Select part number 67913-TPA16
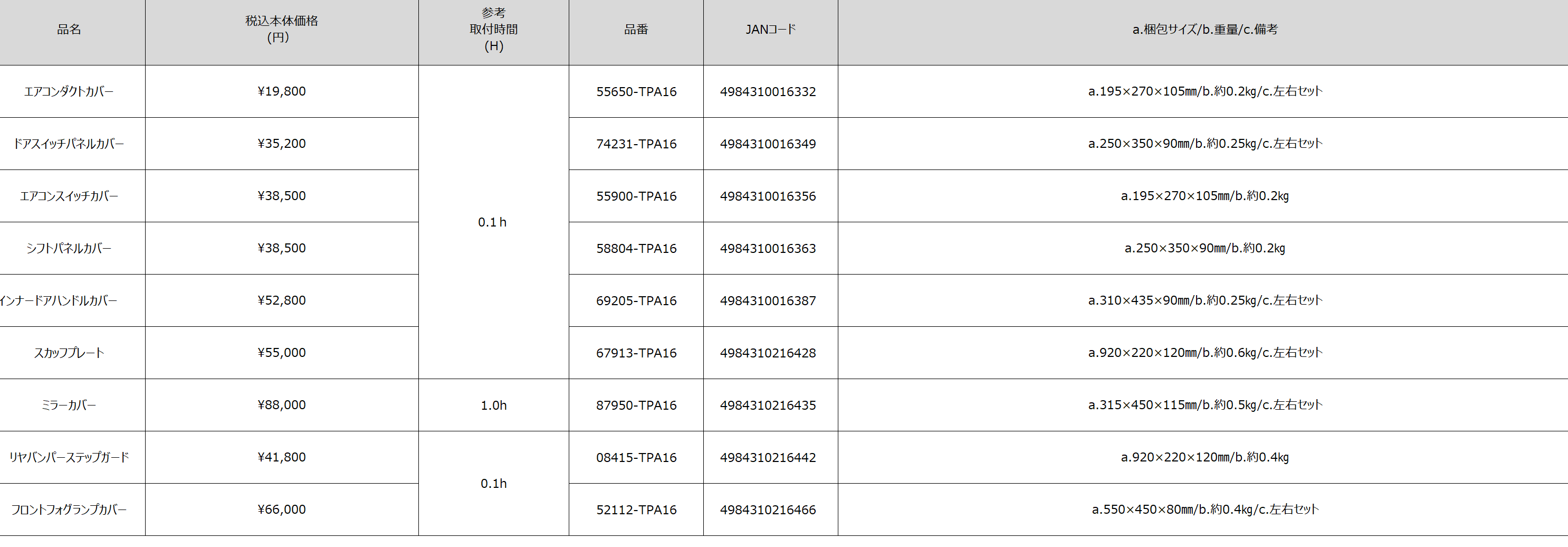The image size is (1568, 547). pyautogui.click(x=636, y=353)
